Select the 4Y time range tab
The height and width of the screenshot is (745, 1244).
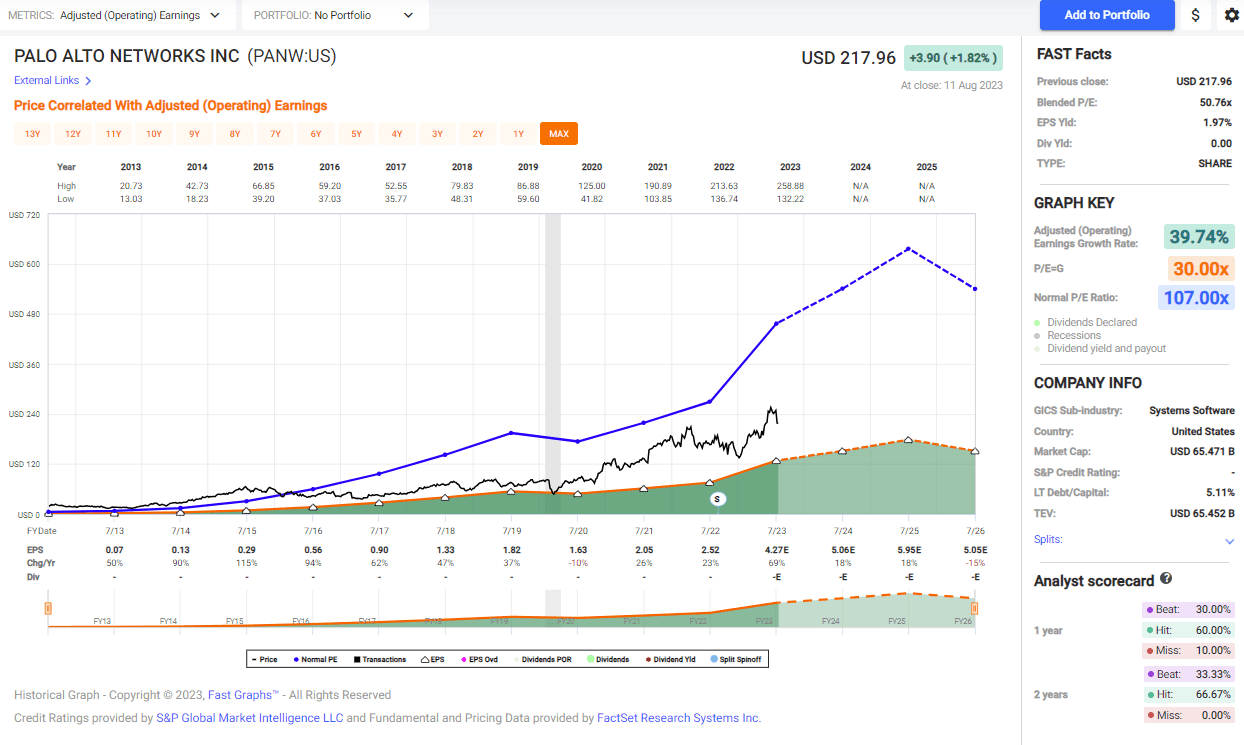coord(397,134)
